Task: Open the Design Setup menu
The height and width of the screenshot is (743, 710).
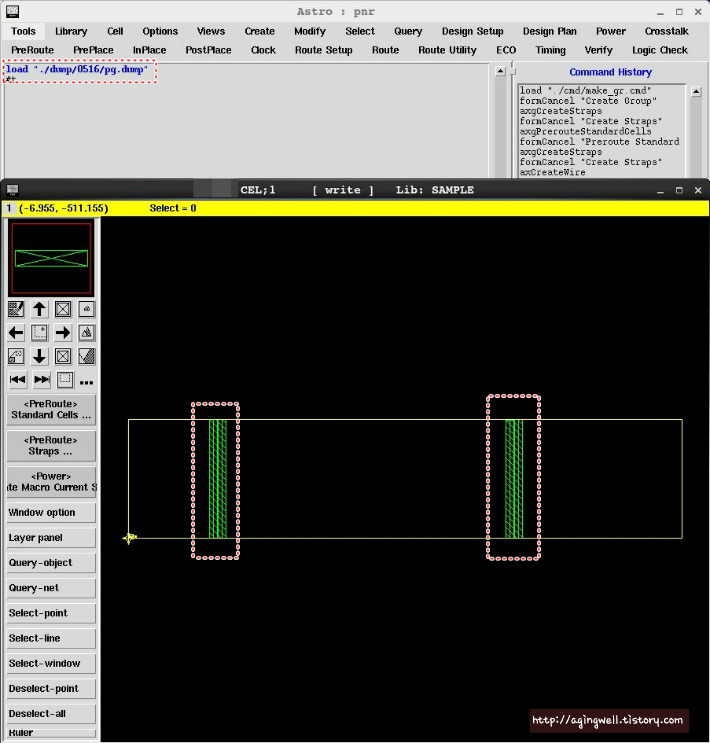Action: tap(473, 31)
